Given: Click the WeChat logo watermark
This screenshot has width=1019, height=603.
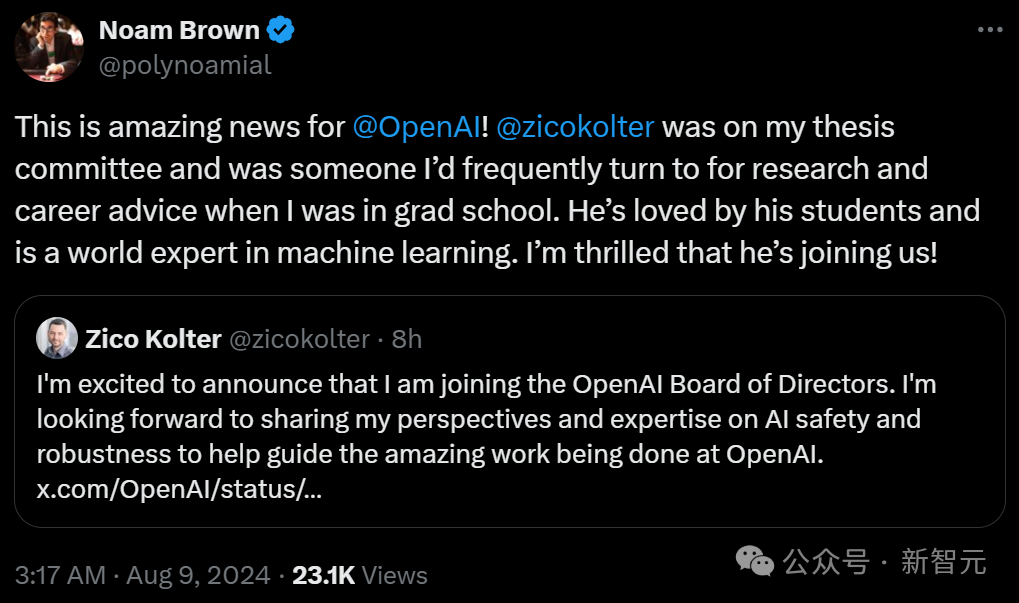Looking at the screenshot, I should (755, 561).
